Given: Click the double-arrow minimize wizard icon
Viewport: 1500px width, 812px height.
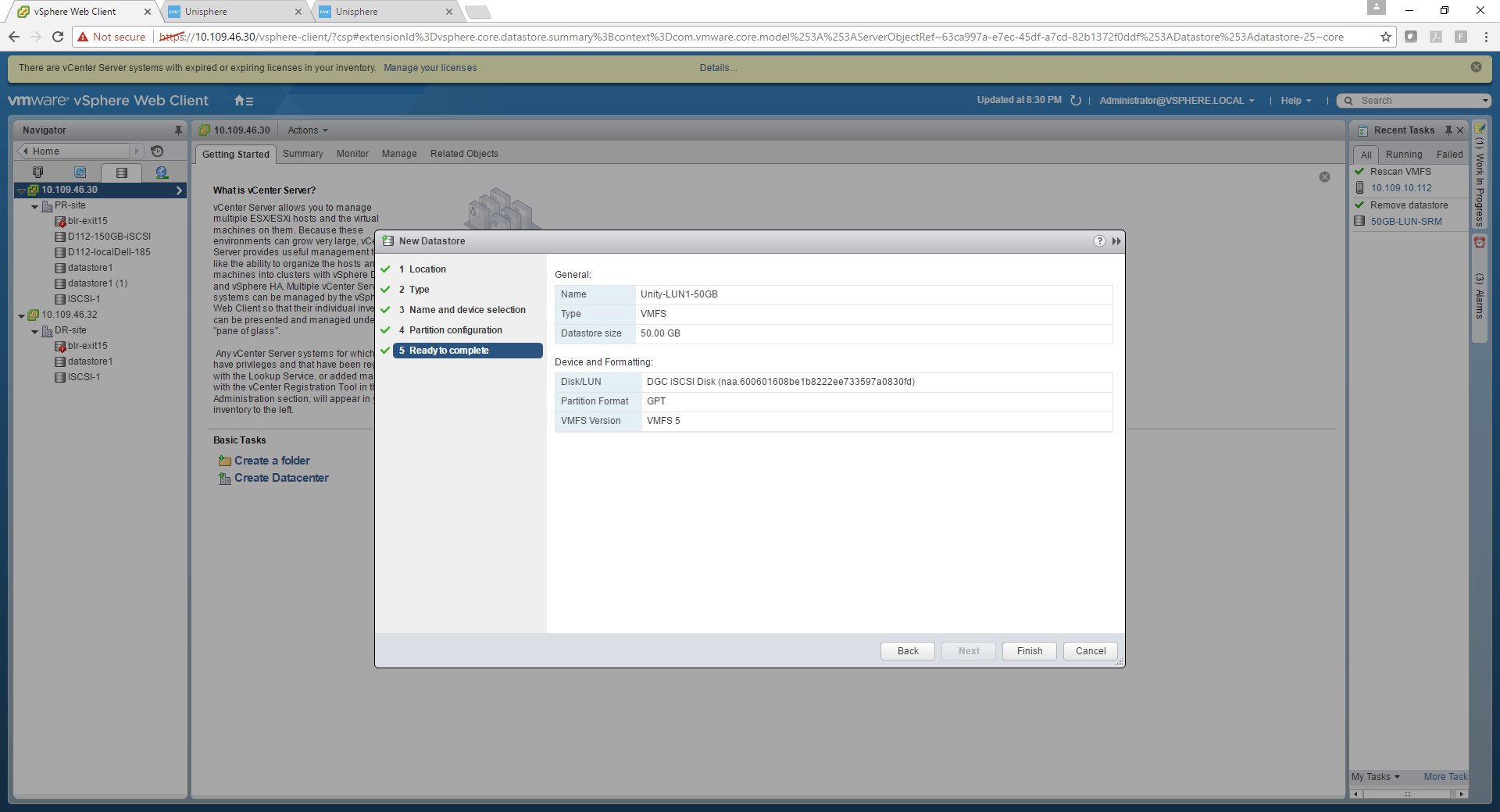Looking at the screenshot, I should 1116,241.
